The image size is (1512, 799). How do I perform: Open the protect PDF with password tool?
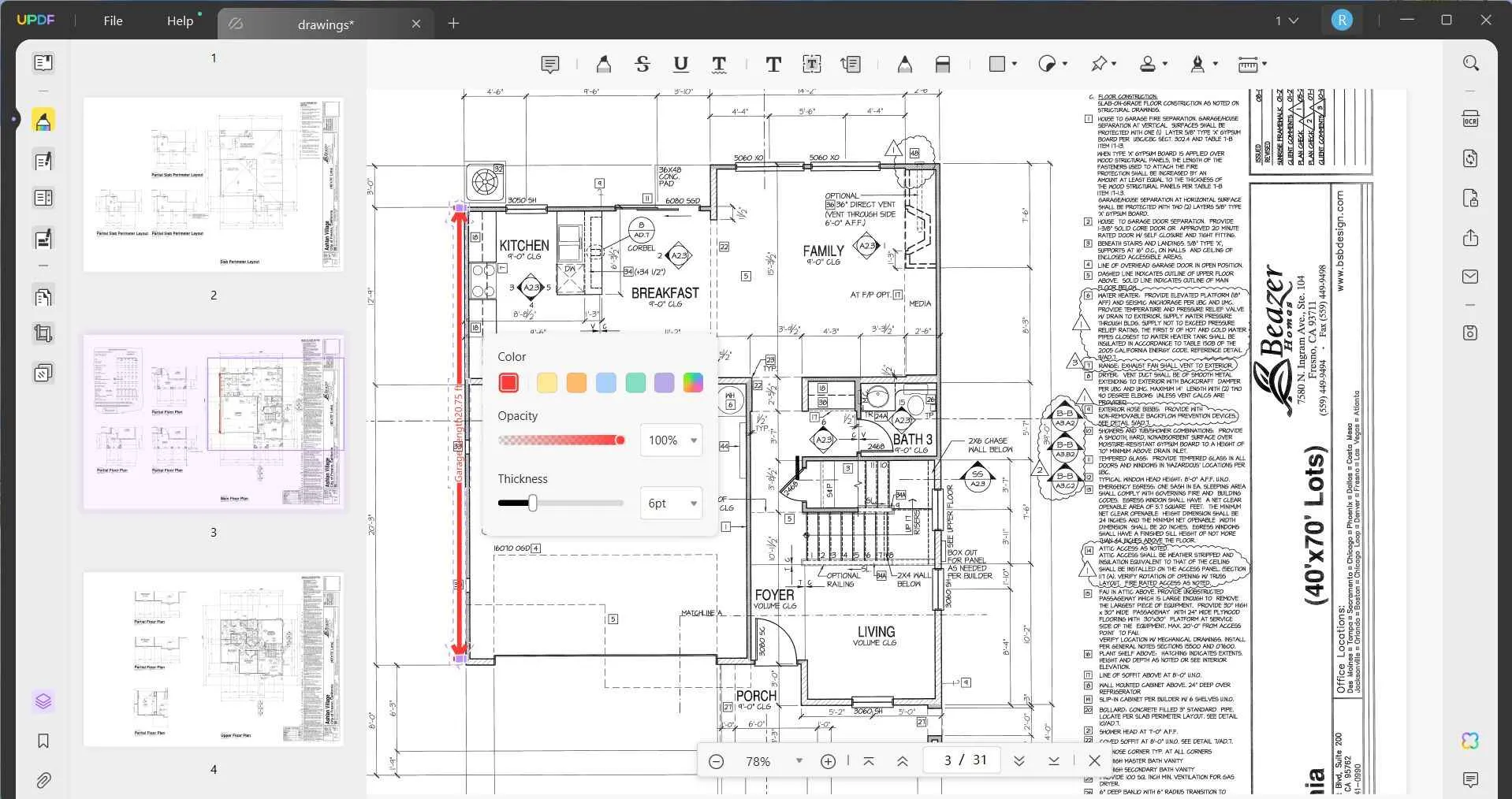point(1470,198)
